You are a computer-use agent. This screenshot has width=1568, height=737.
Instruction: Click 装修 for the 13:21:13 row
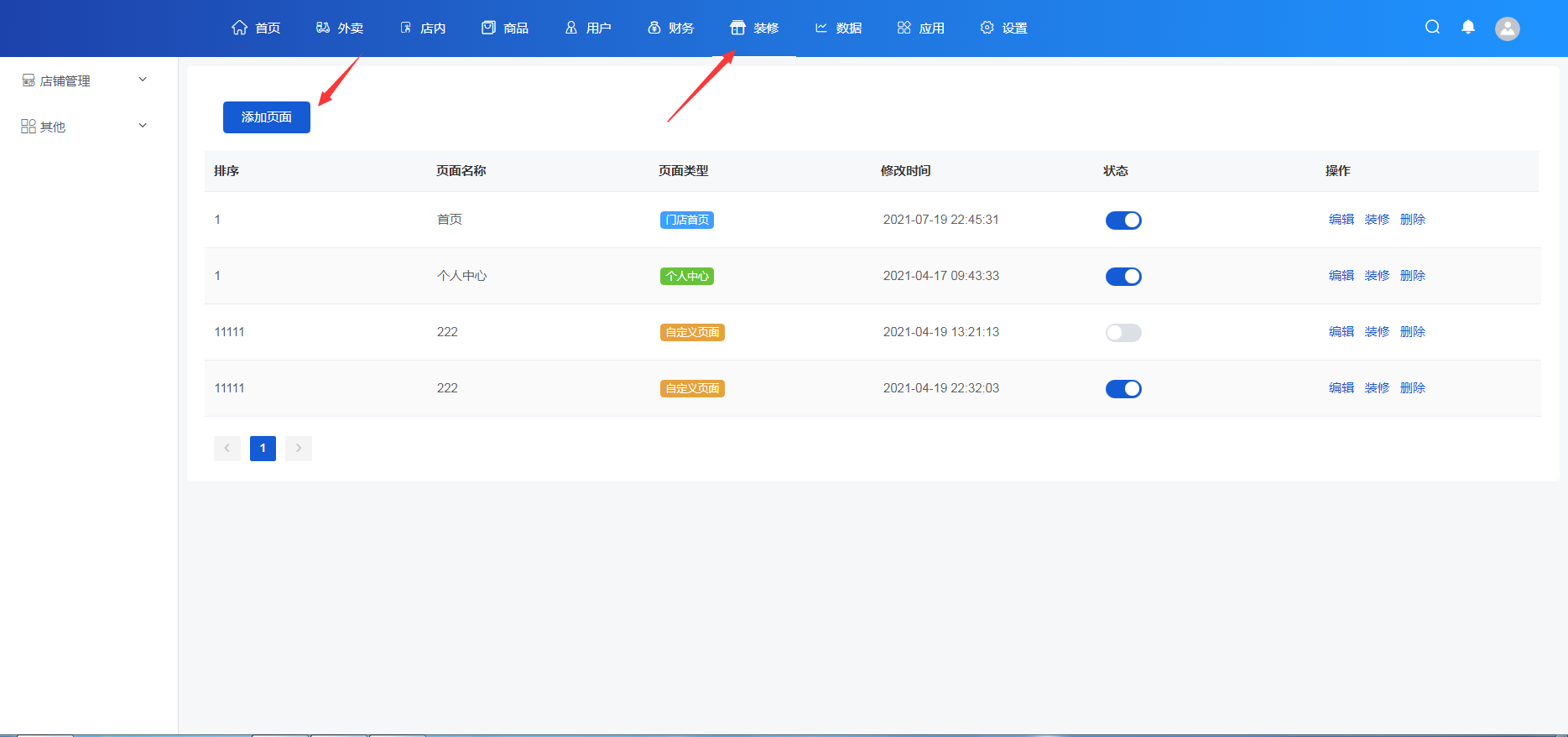click(x=1377, y=332)
